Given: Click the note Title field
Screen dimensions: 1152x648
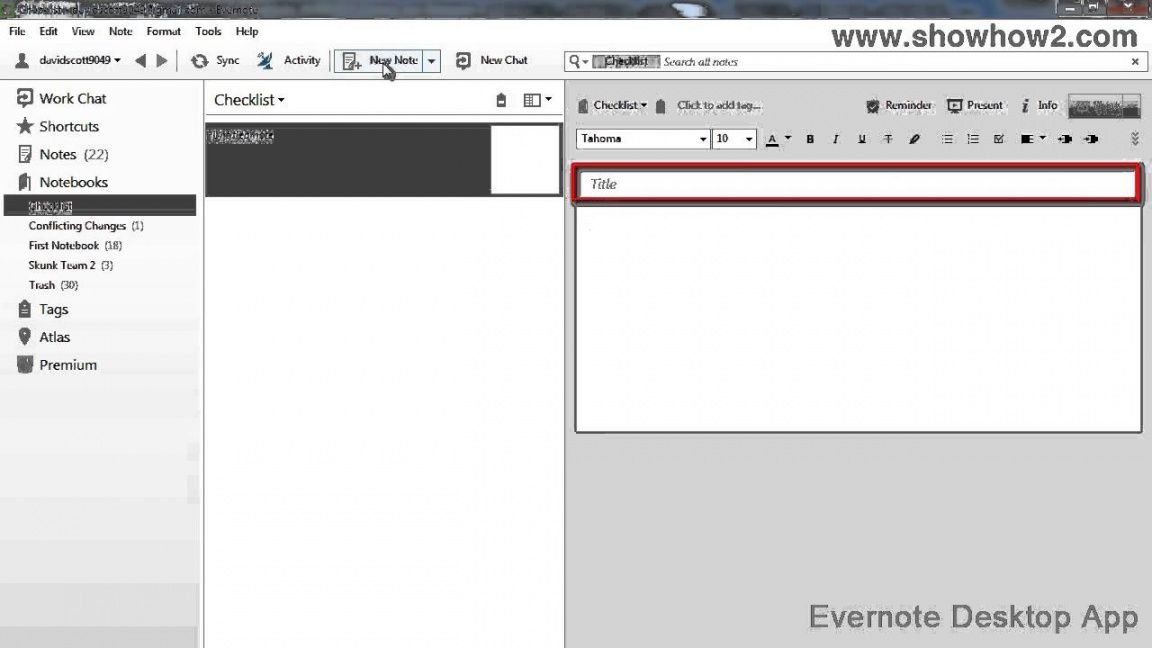Looking at the screenshot, I should 856,184.
